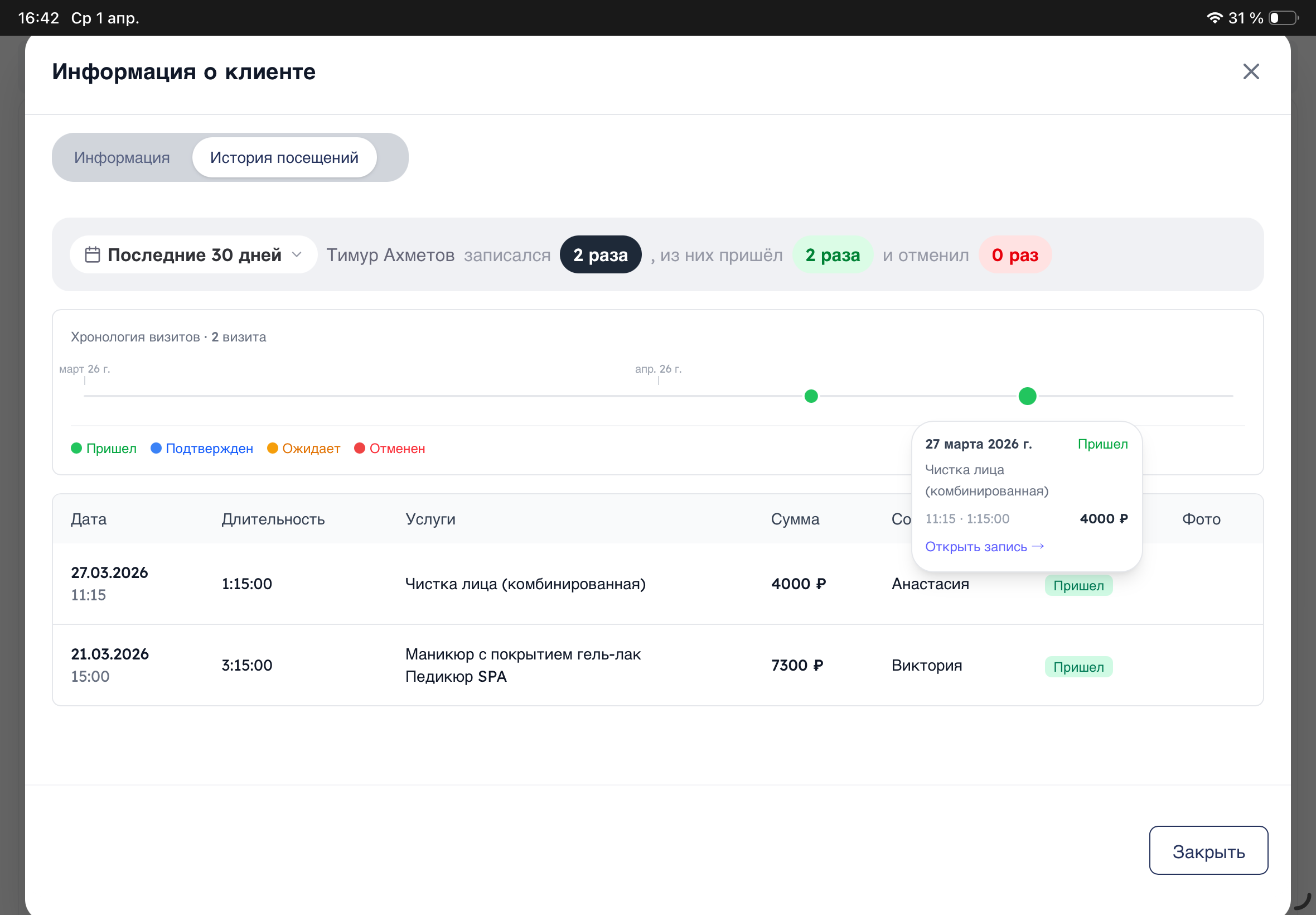The image size is (1316, 915).
Task: Click Пришел status badge in Виктория row
Action: click(x=1078, y=667)
